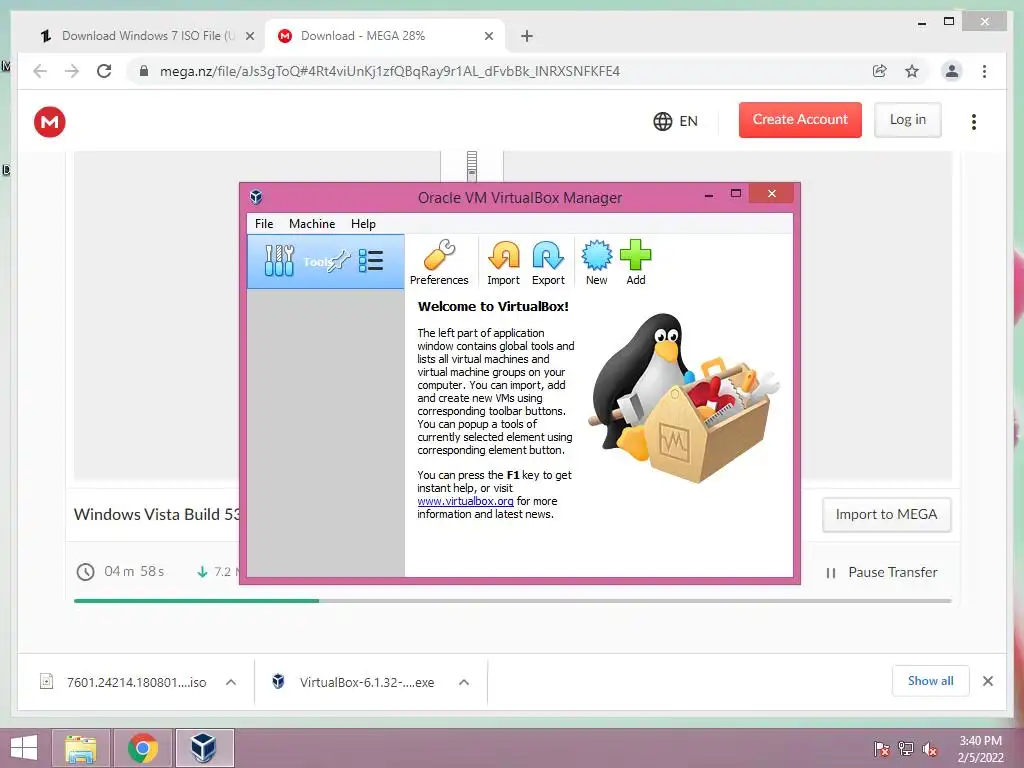Viewport: 1024px width, 768px height.
Task: Open MEGA page three-dot menu
Action: (974, 121)
